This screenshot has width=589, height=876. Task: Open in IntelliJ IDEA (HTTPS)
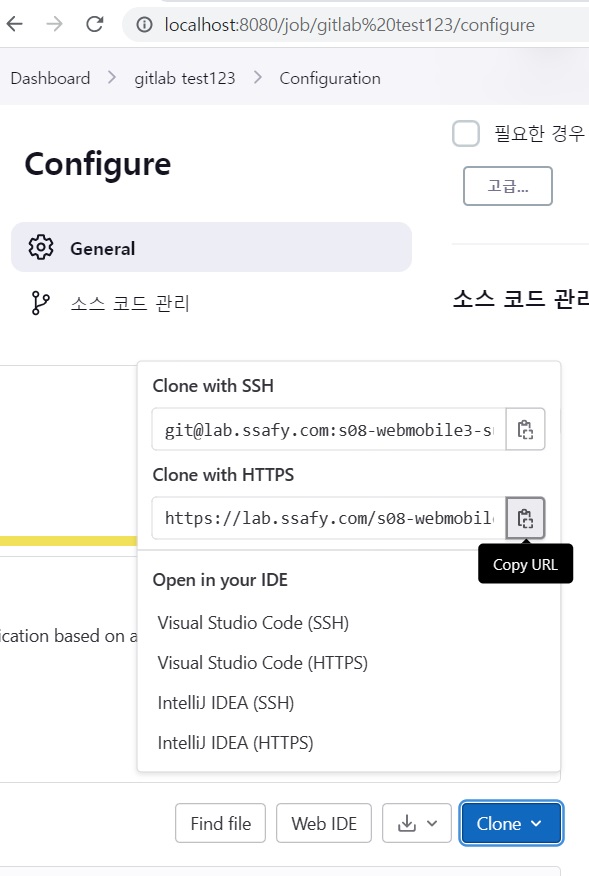235,743
